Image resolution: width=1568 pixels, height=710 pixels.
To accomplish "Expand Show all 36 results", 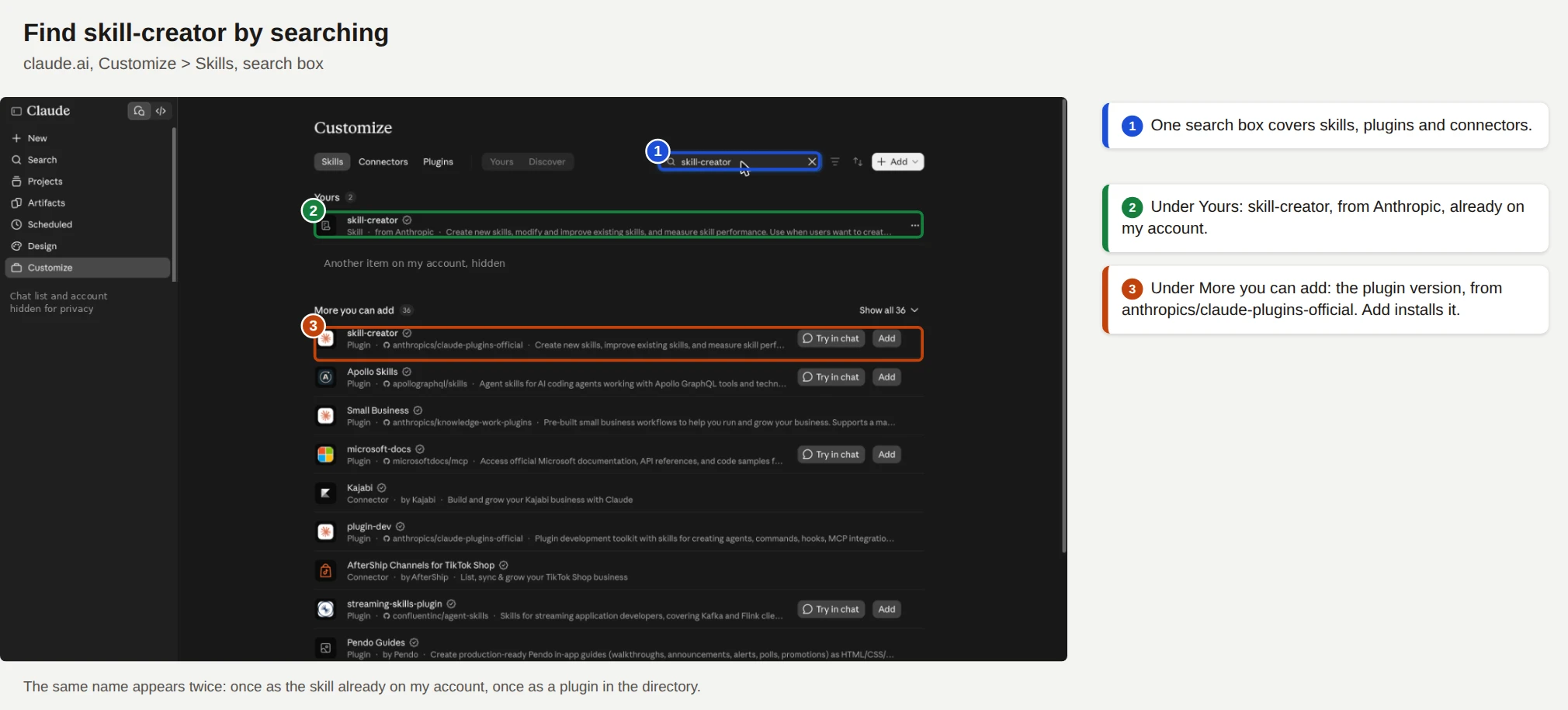I will [889, 310].
